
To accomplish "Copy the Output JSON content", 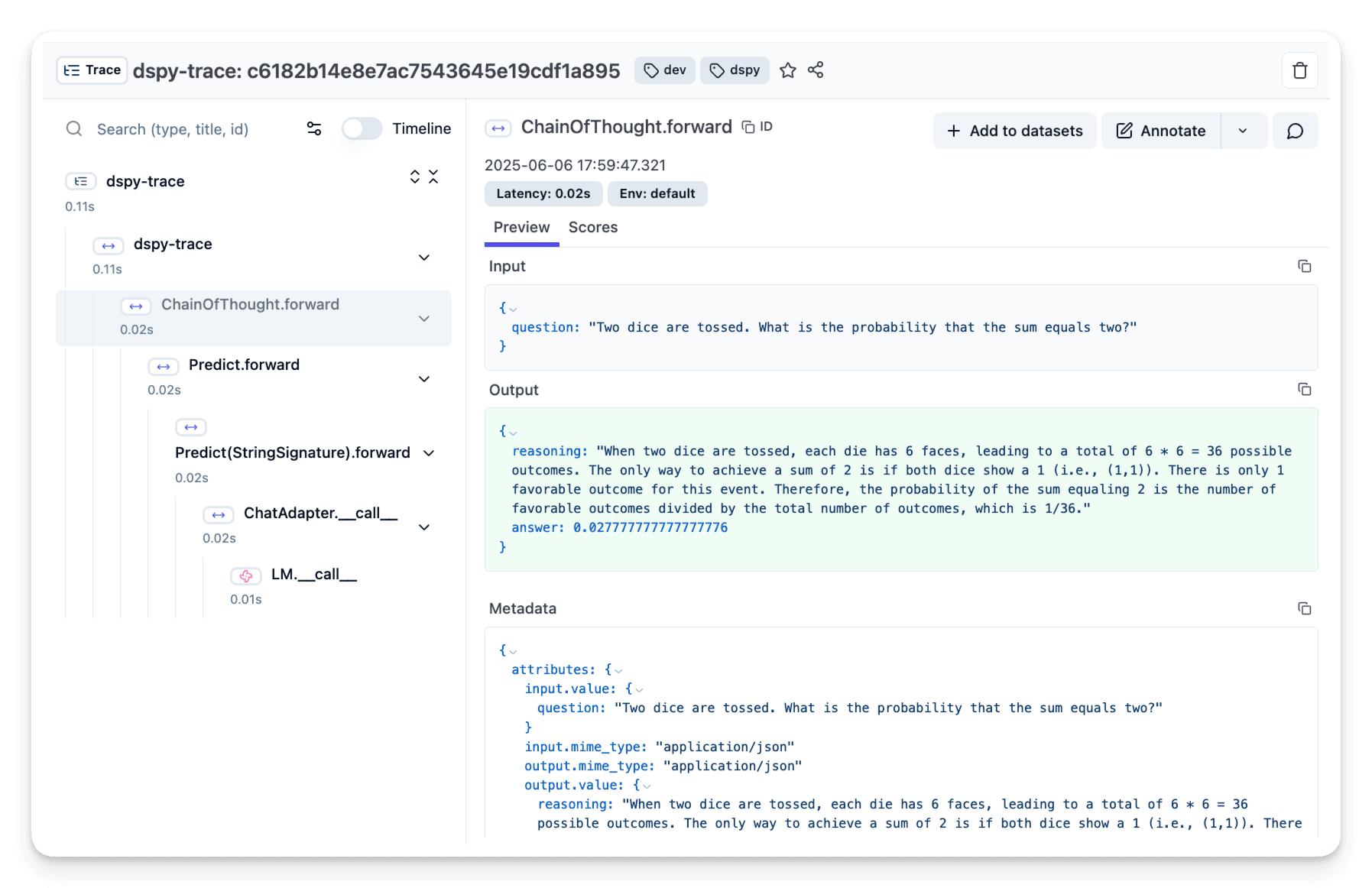I will (1304, 390).
